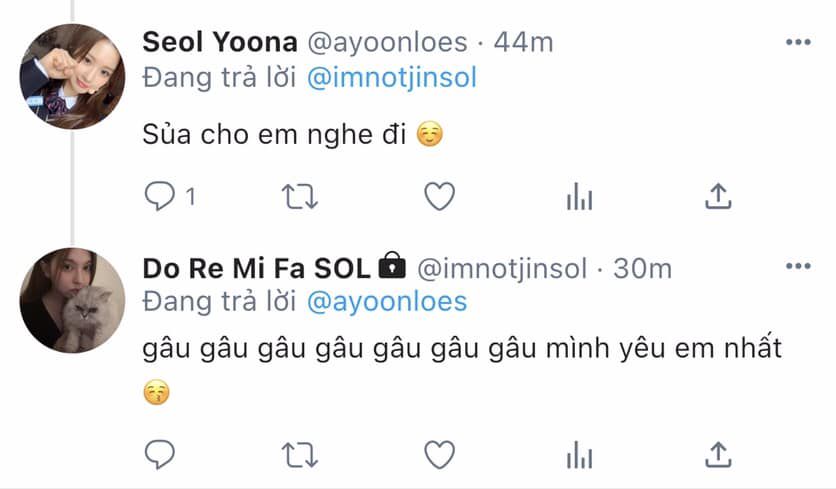This screenshot has height=489, width=836.
Task: Open Do Re Mi Fa SOL's avatar with cat
Action: pos(72,300)
